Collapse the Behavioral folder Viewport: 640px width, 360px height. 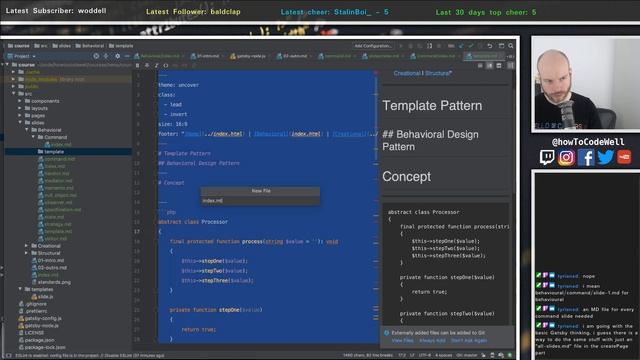click(27, 130)
